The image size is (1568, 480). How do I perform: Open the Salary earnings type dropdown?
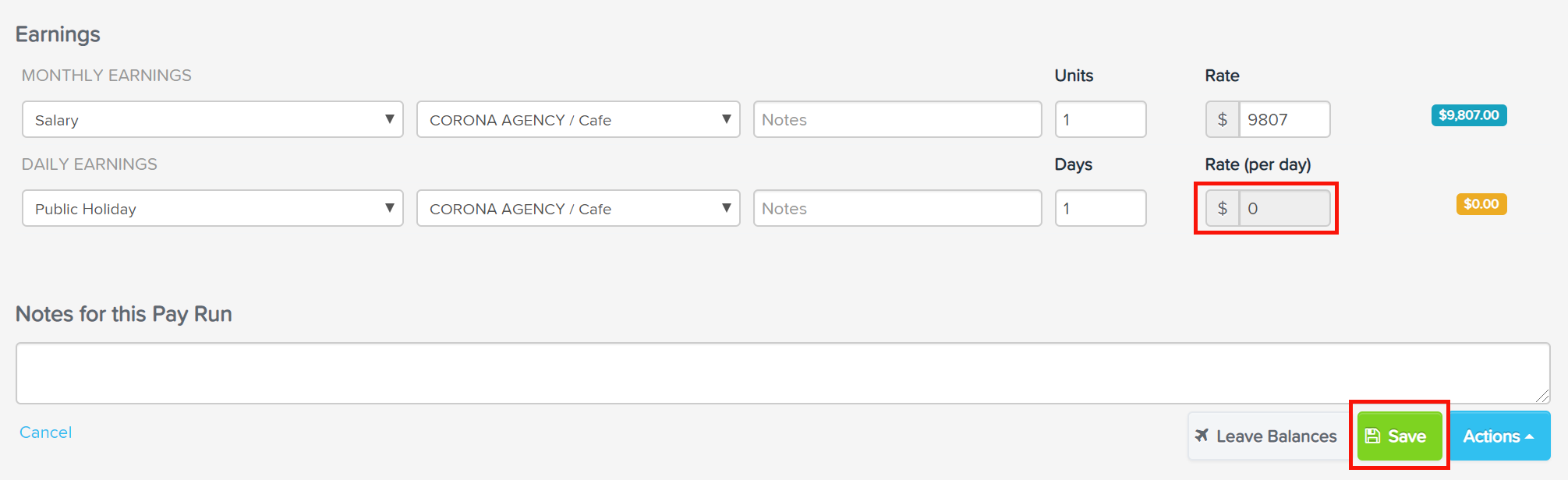213,120
